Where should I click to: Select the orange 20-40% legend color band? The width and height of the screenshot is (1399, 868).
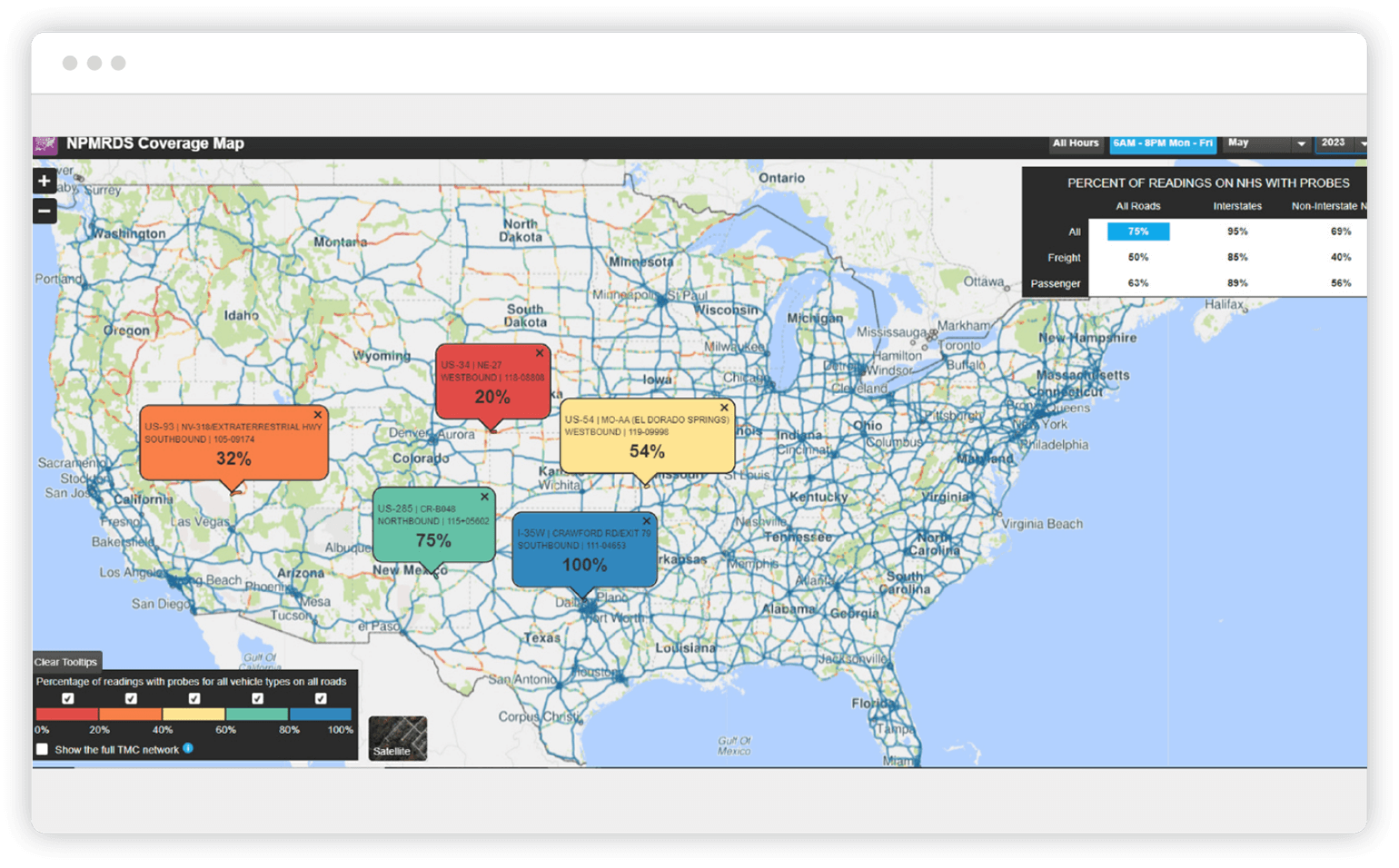coord(130,714)
